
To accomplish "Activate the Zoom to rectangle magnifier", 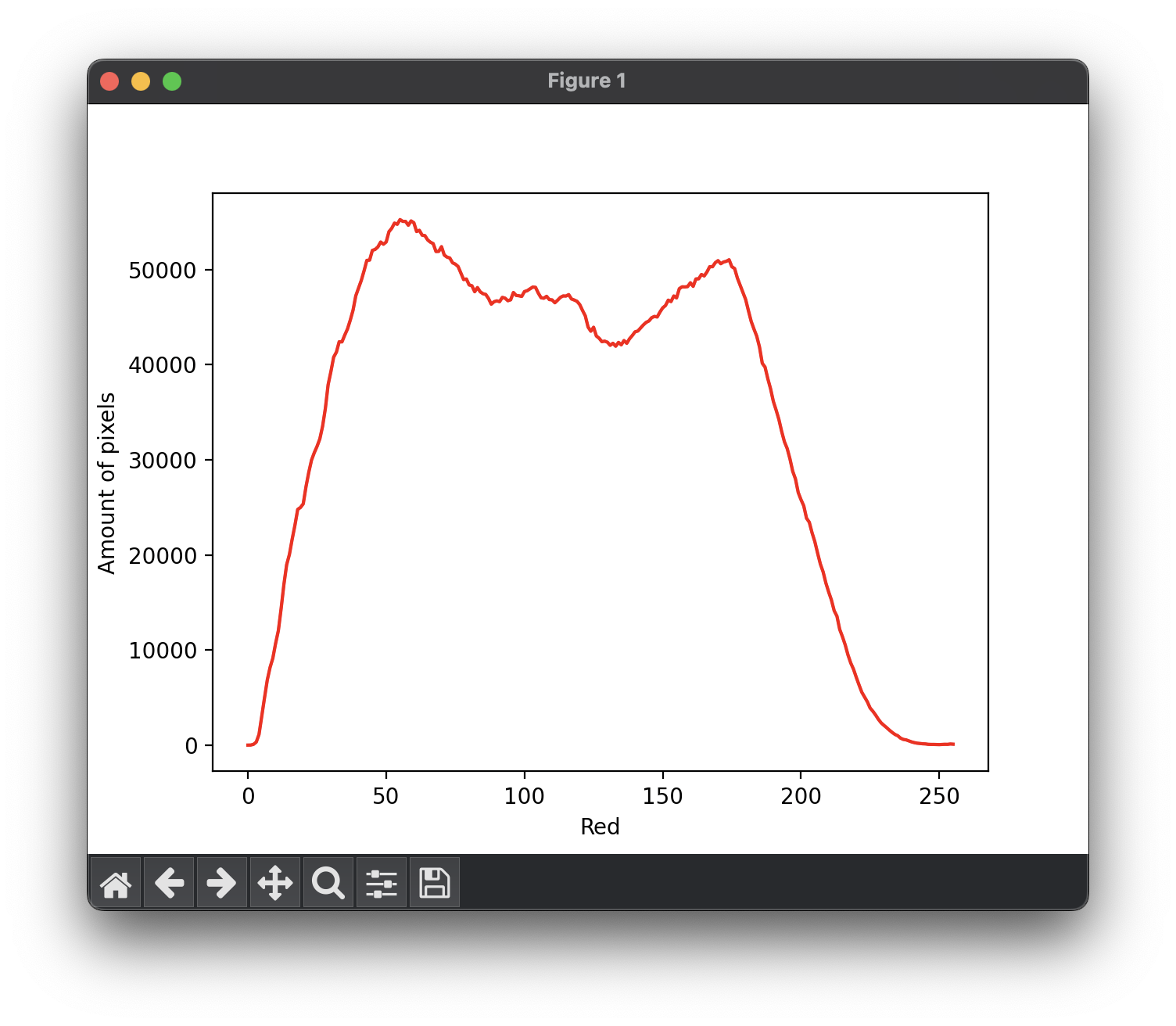I will 328,883.
